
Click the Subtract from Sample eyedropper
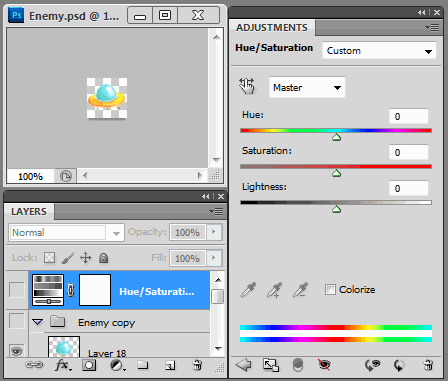click(300, 290)
